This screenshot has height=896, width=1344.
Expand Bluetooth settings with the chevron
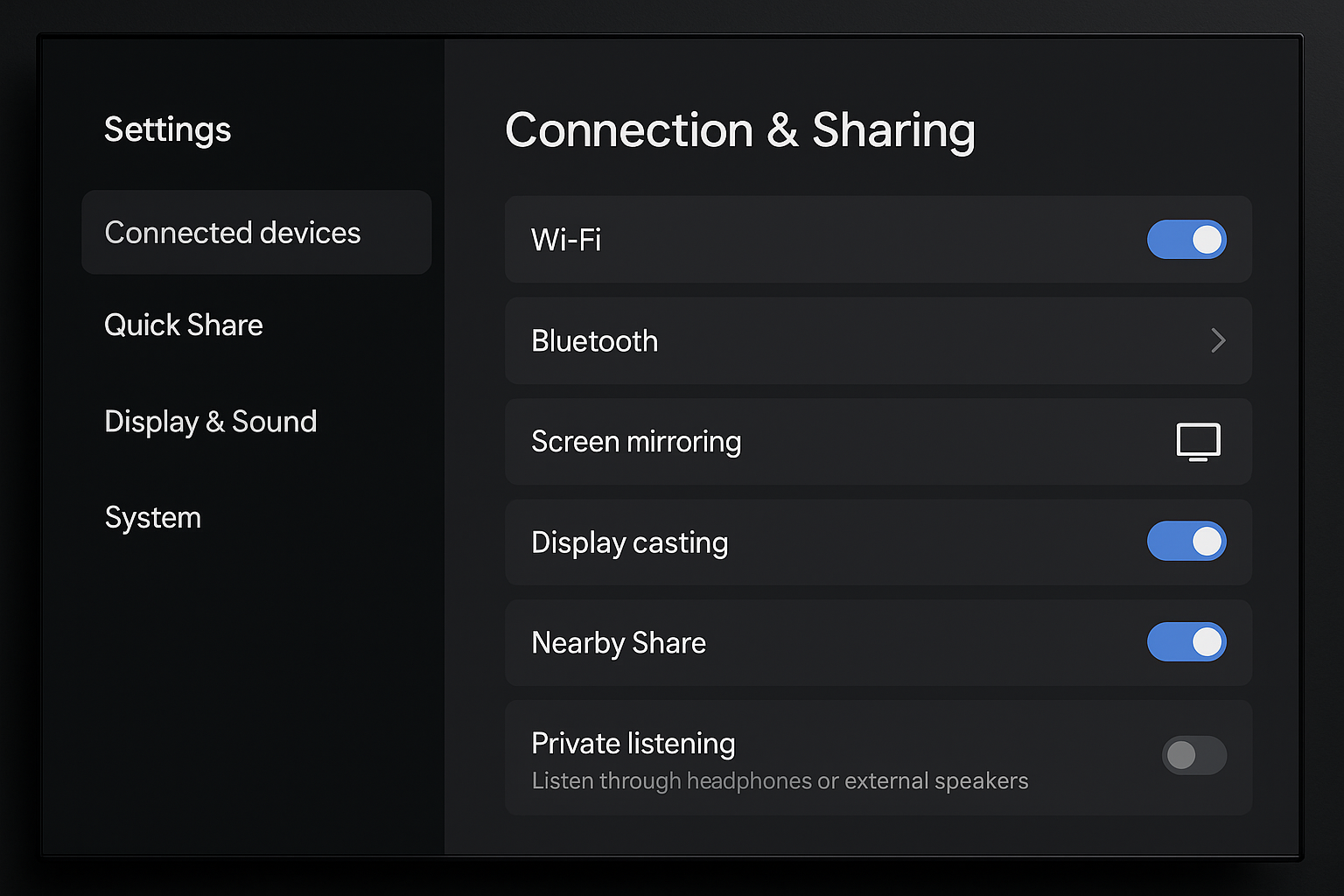[x=1218, y=340]
